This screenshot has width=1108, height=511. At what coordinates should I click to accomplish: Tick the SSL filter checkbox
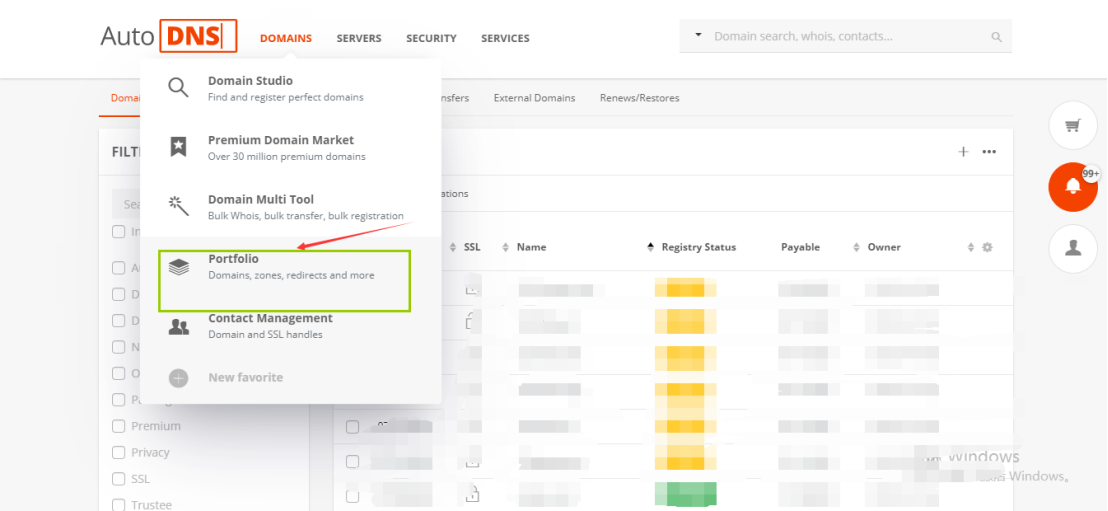click(119, 479)
